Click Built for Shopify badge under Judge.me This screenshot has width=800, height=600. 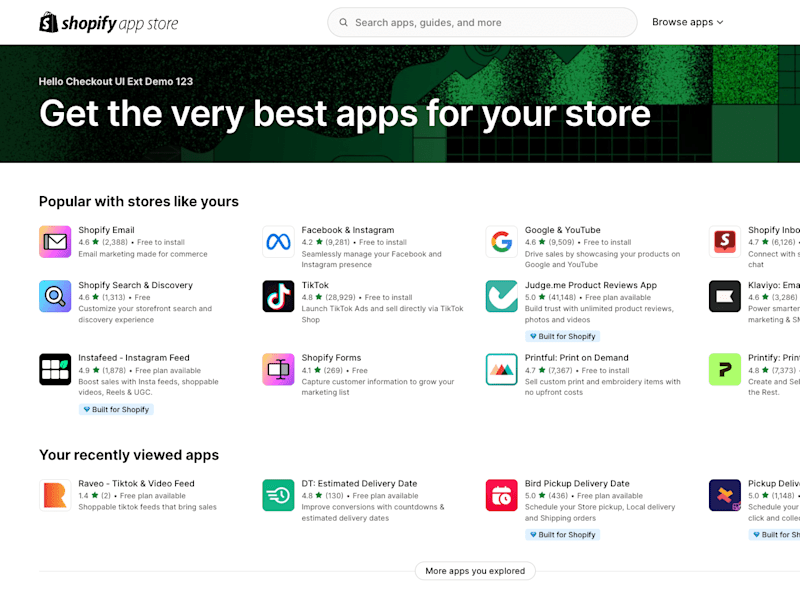(562, 336)
